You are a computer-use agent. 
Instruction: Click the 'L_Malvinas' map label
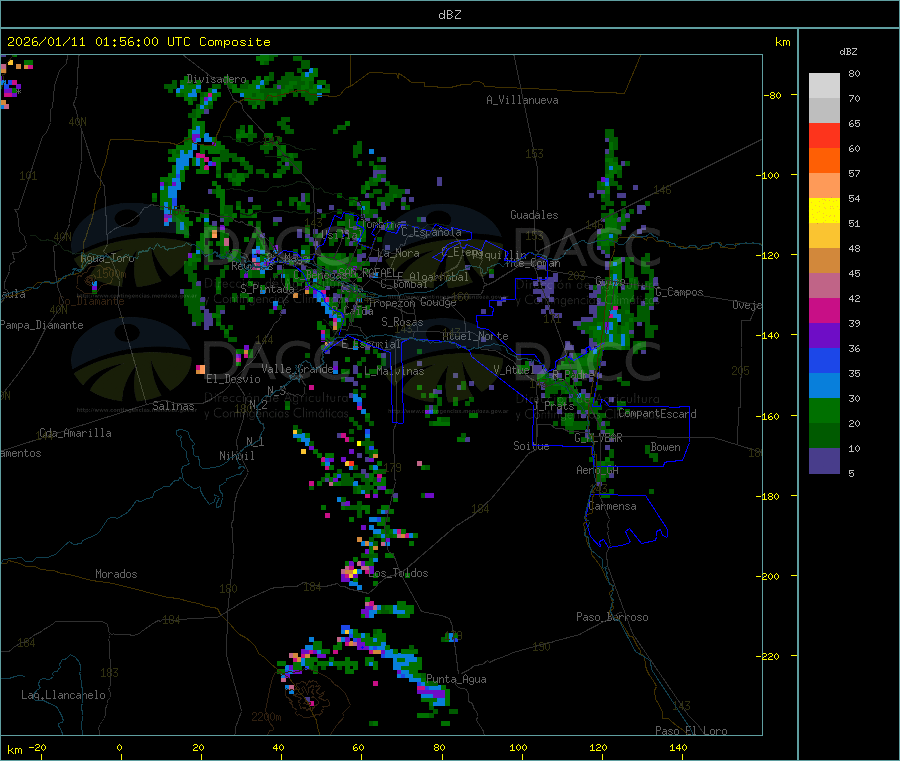pos(394,371)
